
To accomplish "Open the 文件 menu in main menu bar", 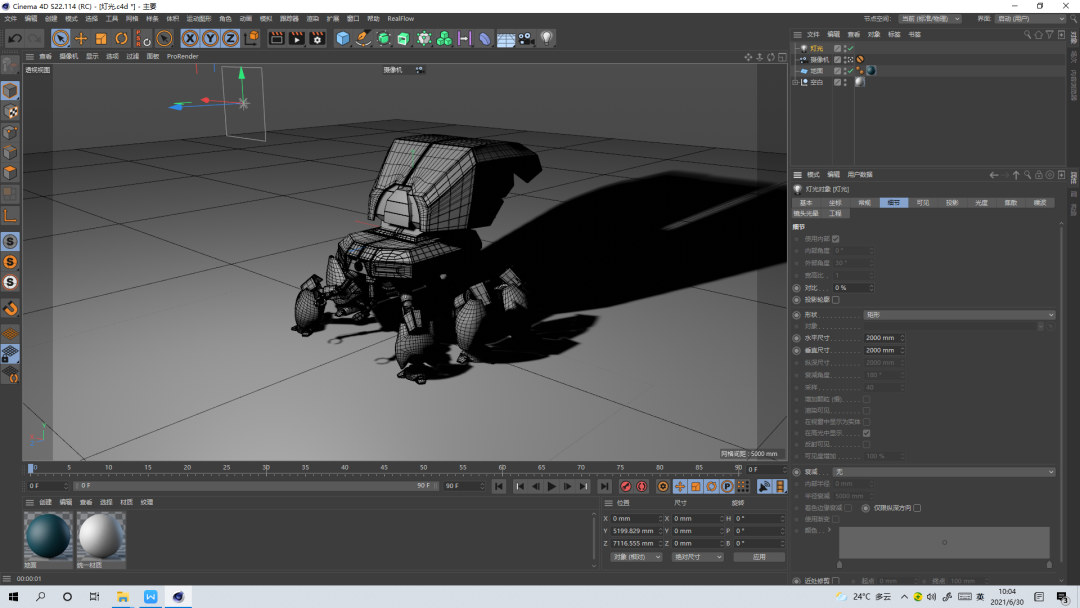I will tap(10, 19).
